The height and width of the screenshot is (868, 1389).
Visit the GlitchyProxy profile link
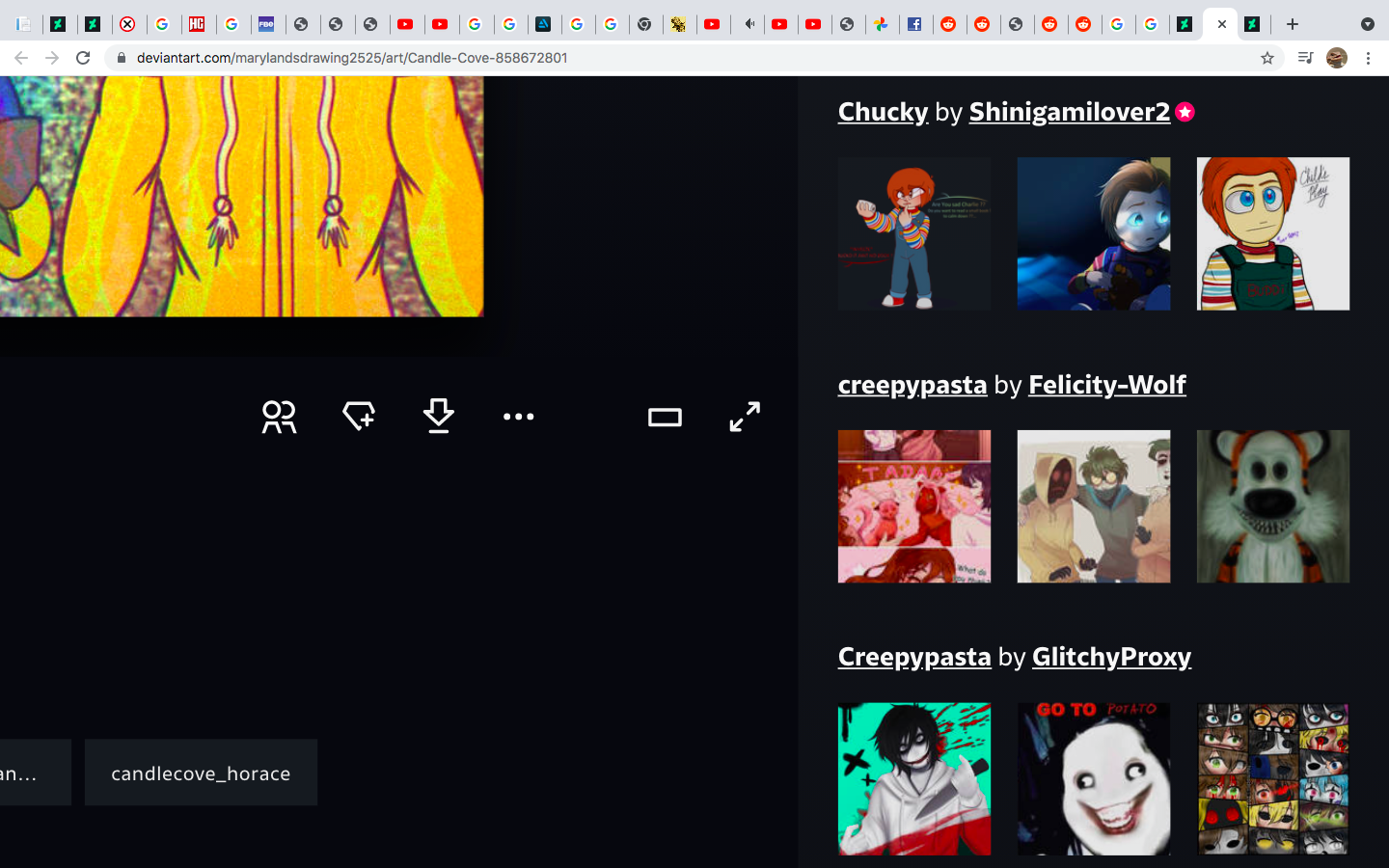pyautogui.click(x=1111, y=657)
